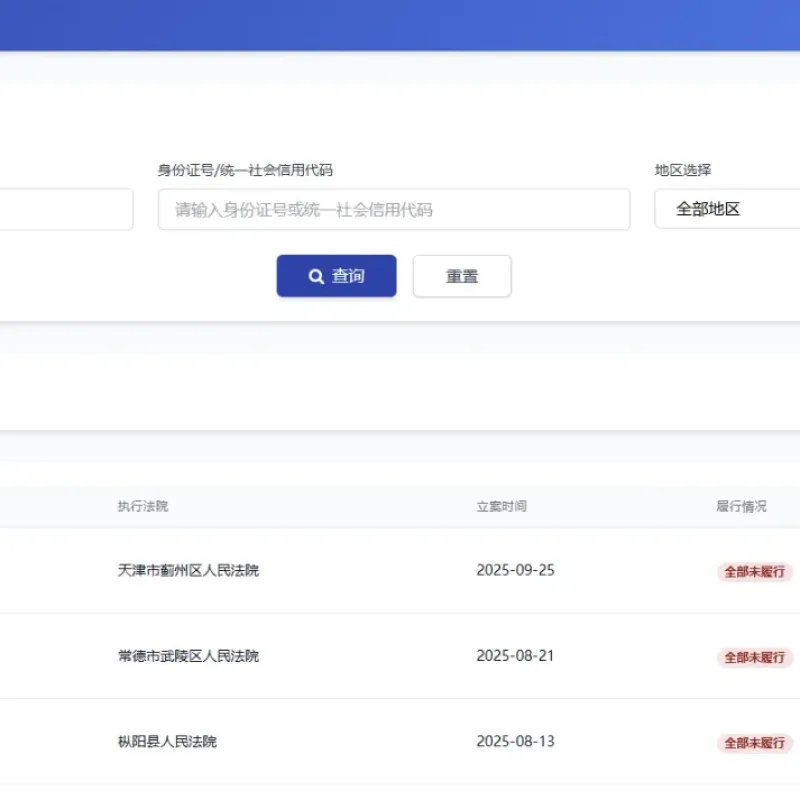Image resolution: width=800 pixels, height=800 pixels.
Task: Click 全部未履行 tag in 2025-08-13 row
Action: (x=755, y=743)
